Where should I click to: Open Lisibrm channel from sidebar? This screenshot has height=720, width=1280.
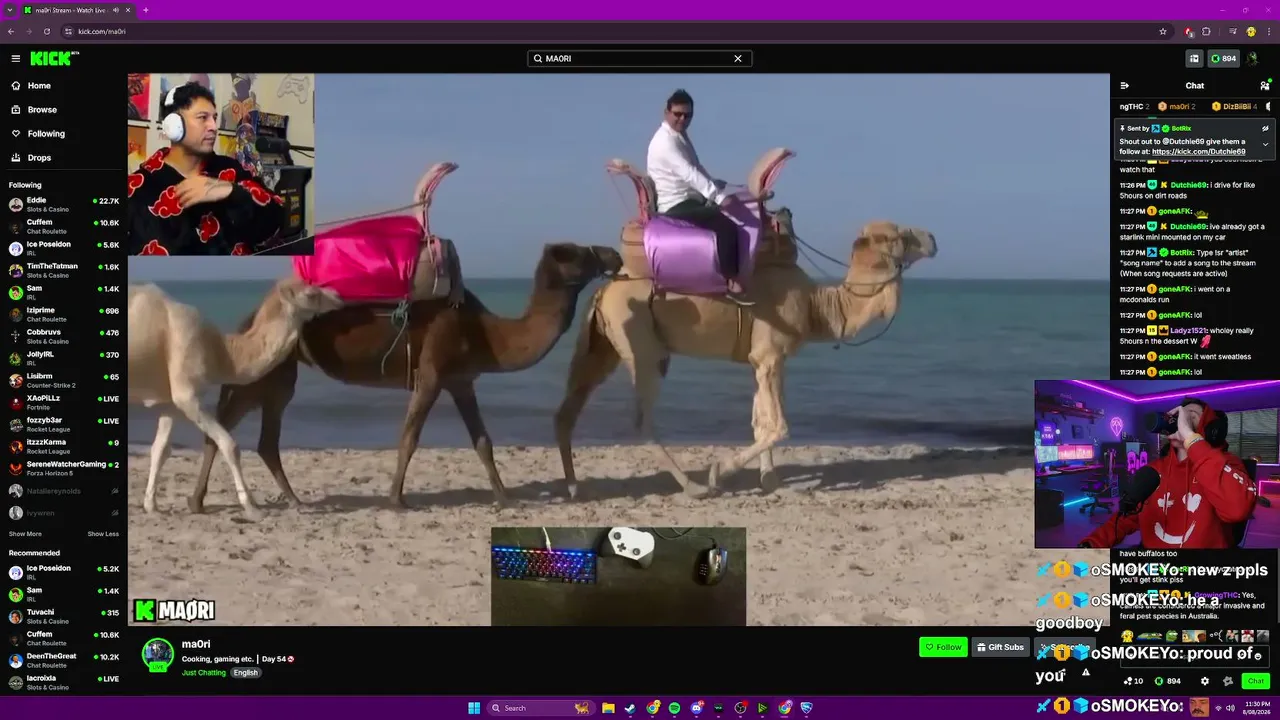pyautogui.click(x=64, y=380)
